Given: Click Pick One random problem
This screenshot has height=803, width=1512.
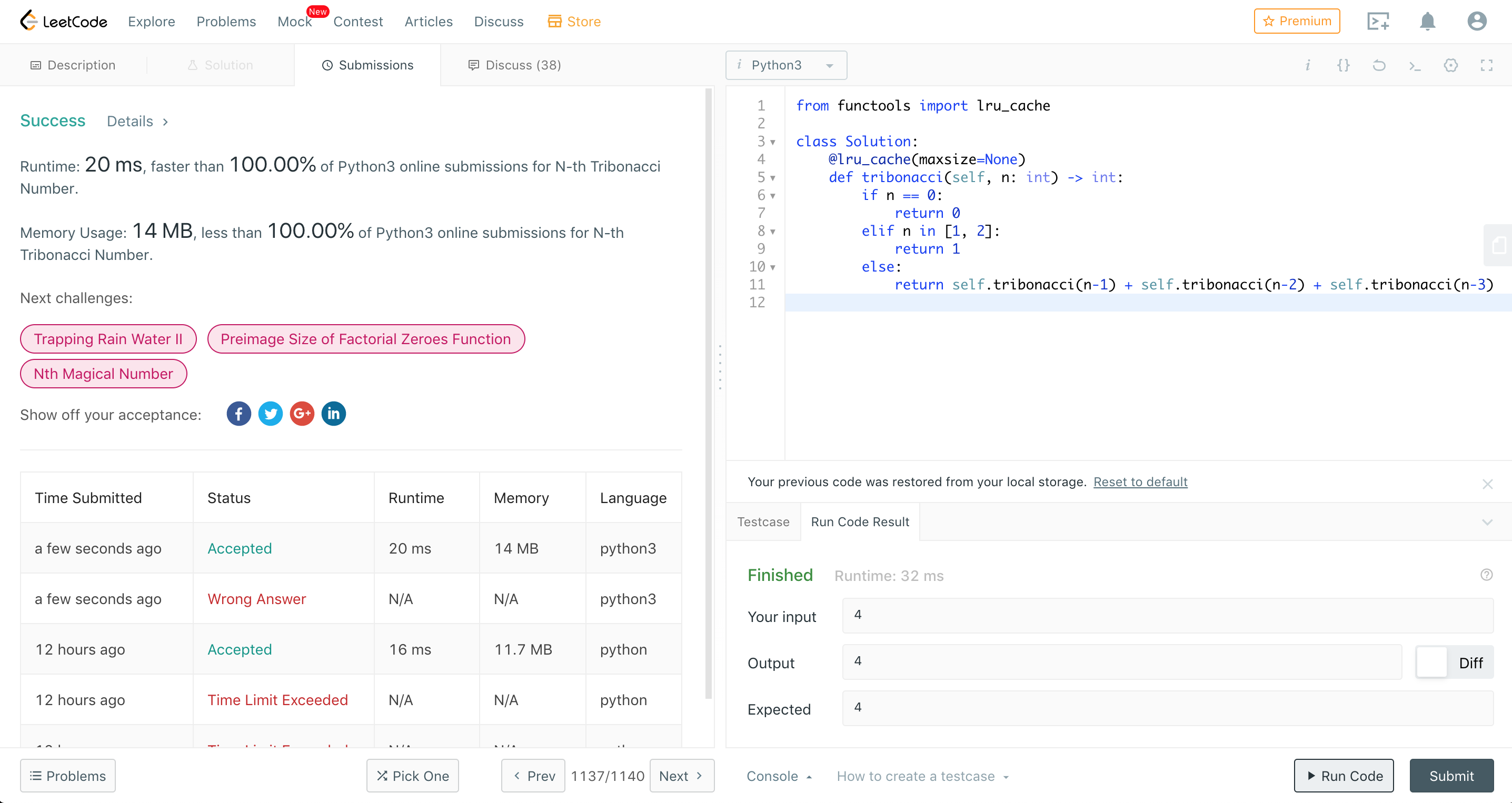Looking at the screenshot, I should 413,776.
